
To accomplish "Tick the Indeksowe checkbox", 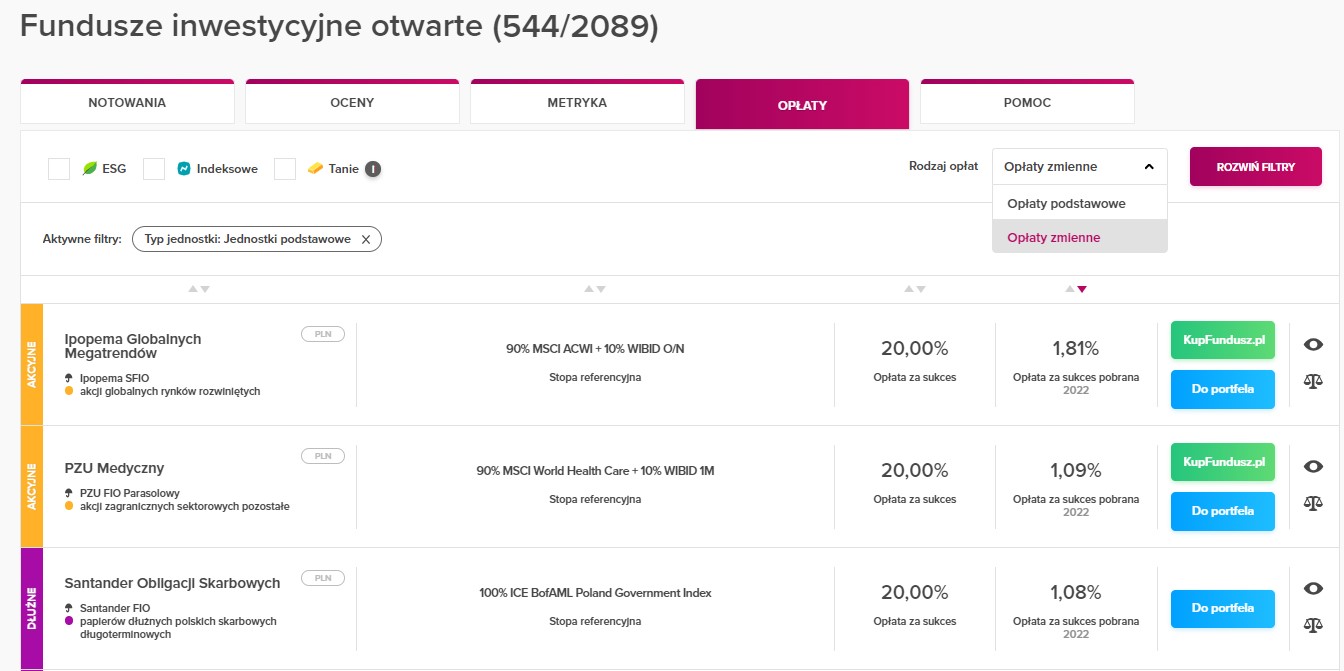I will [x=154, y=169].
